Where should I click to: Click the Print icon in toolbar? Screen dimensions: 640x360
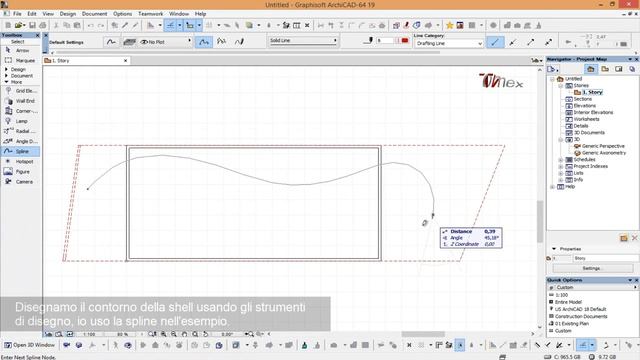click(x=42, y=25)
